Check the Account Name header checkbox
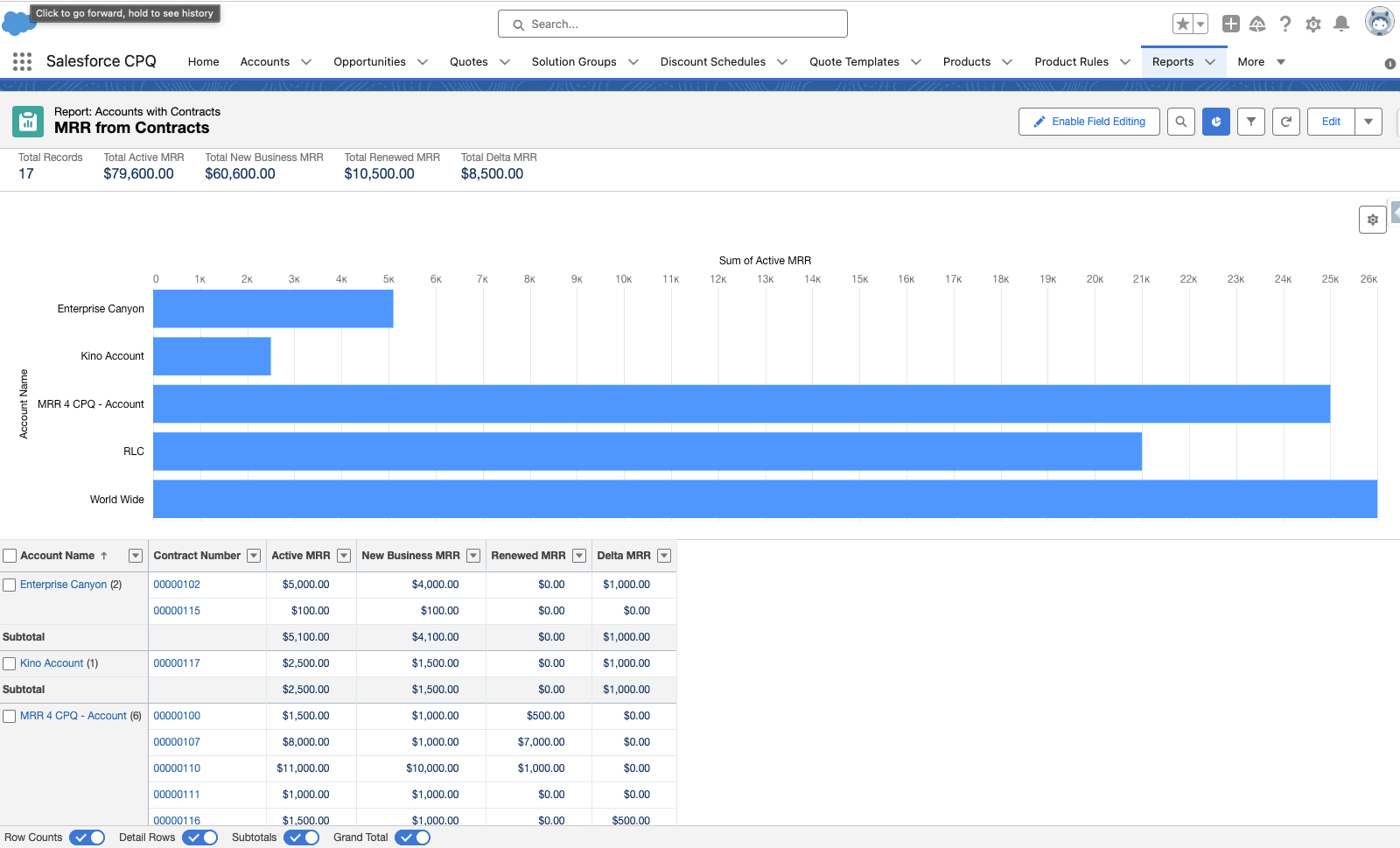 coord(10,556)
